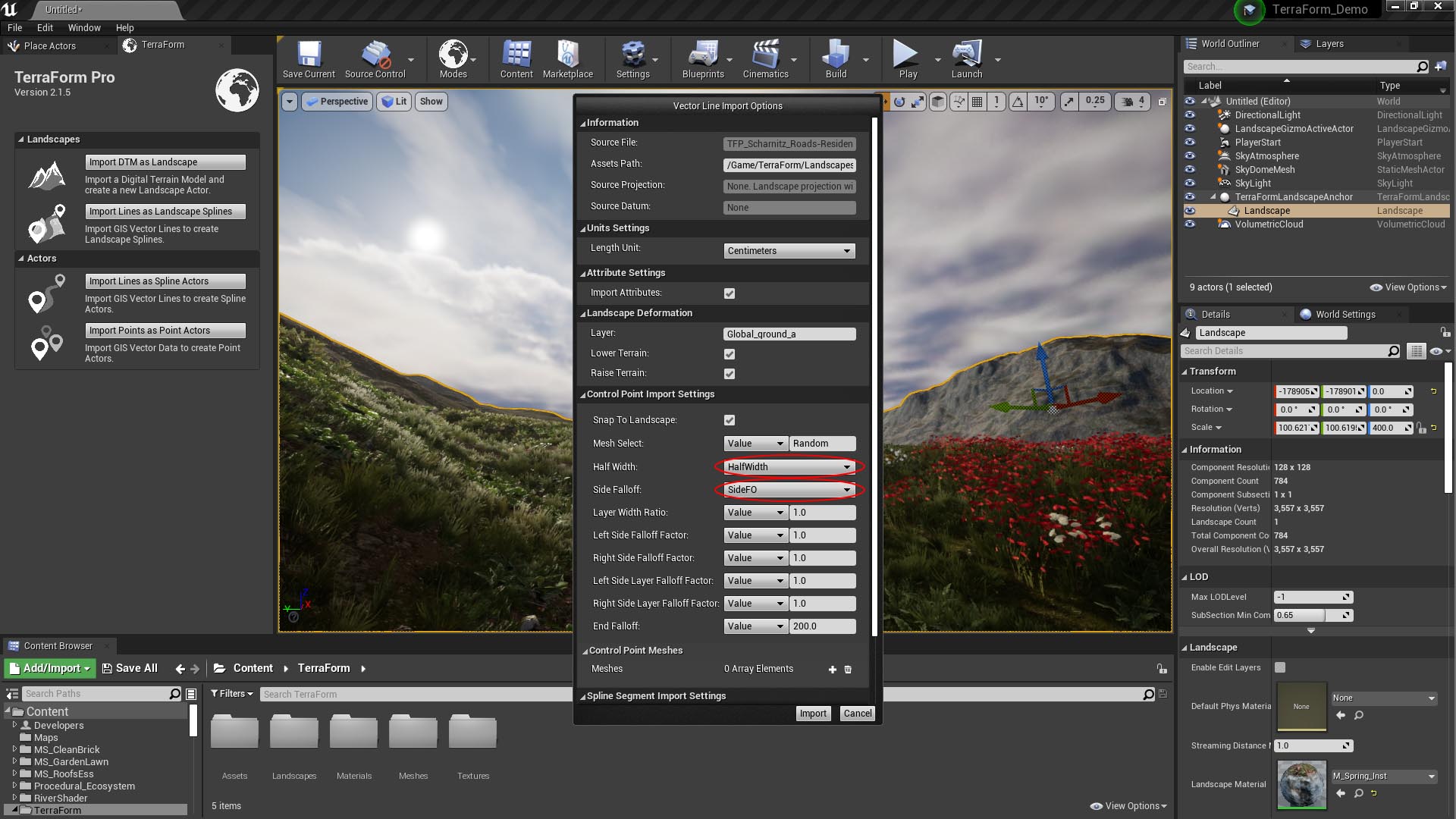
Task: Open Source Control toolbar icon
Action: pyautogui.click(x=375, y=59)
